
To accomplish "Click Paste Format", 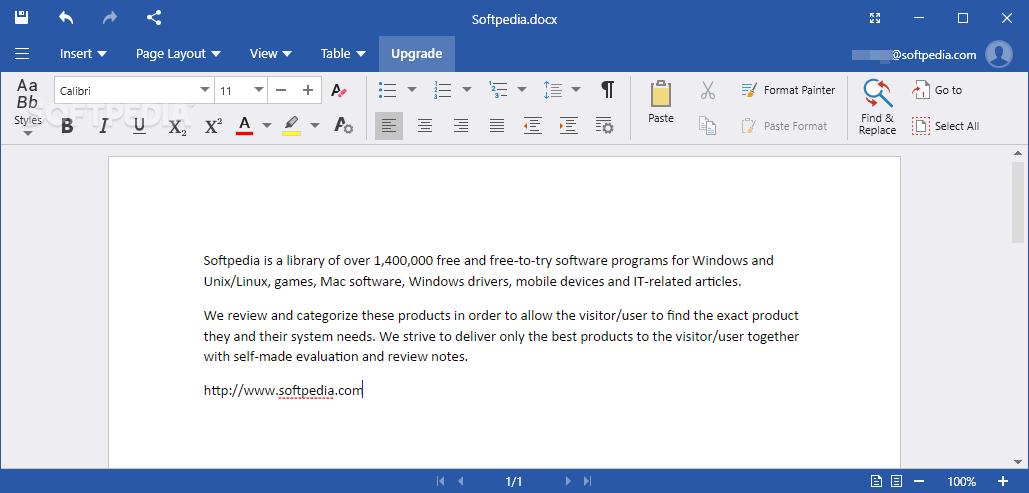I will [784, 126].
